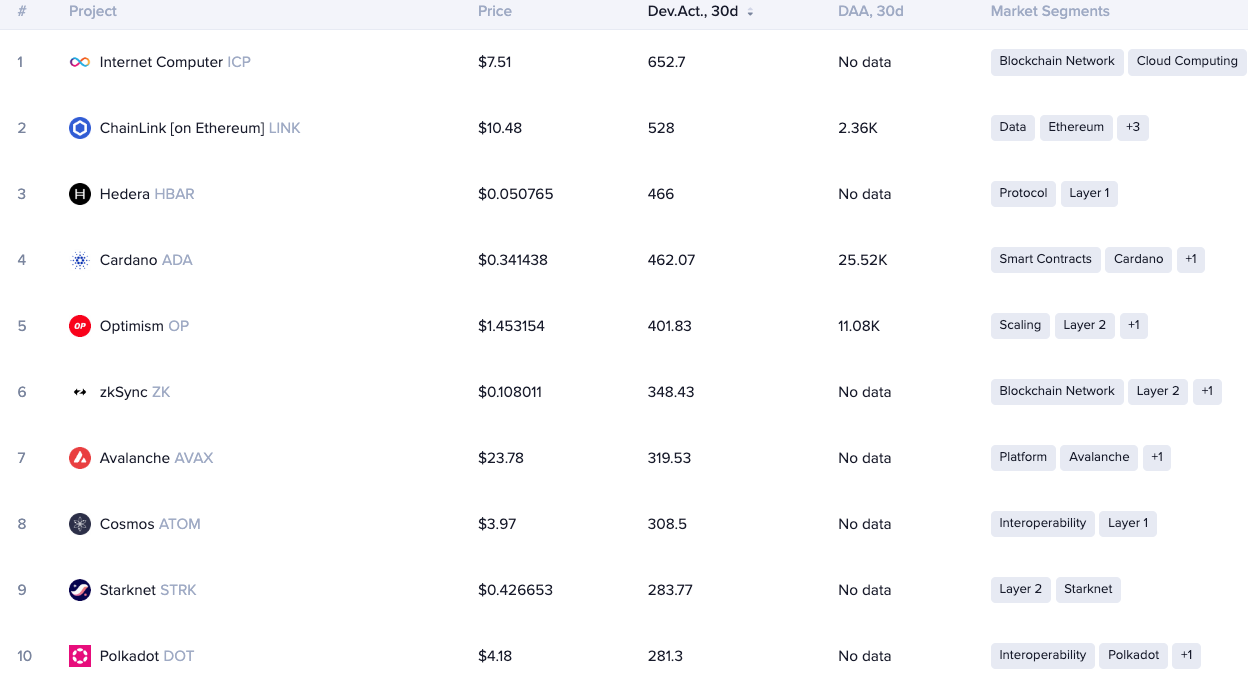
Task: Expand +1 segments in Cardano row
Action: pyautogui.click(x=1191, y=259)
